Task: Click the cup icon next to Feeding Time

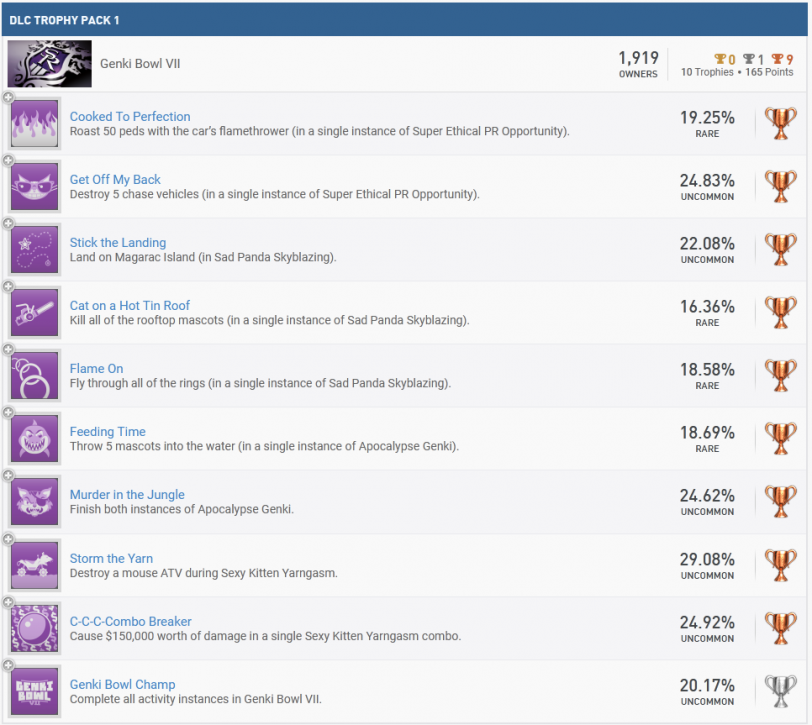Action: (779, 438)
